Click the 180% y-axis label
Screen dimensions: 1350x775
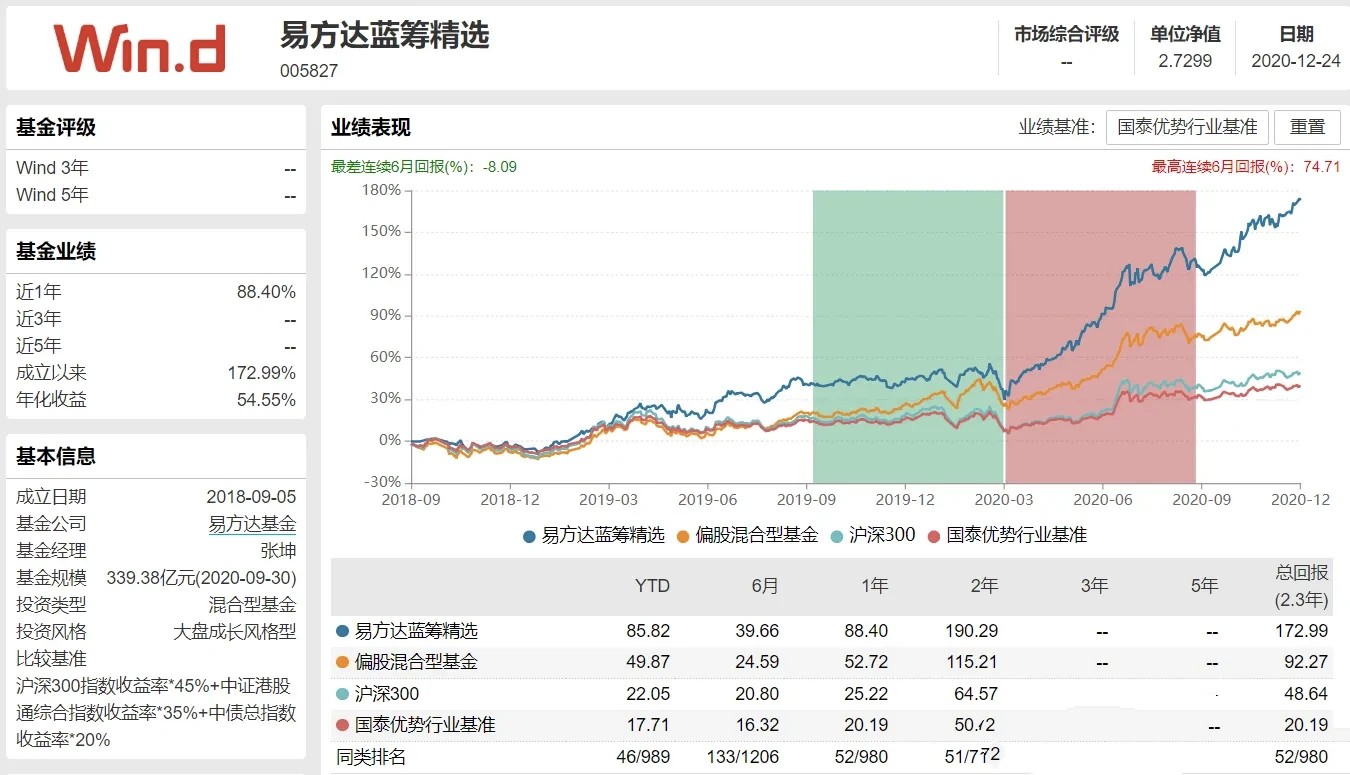click(x=381, y=189)
